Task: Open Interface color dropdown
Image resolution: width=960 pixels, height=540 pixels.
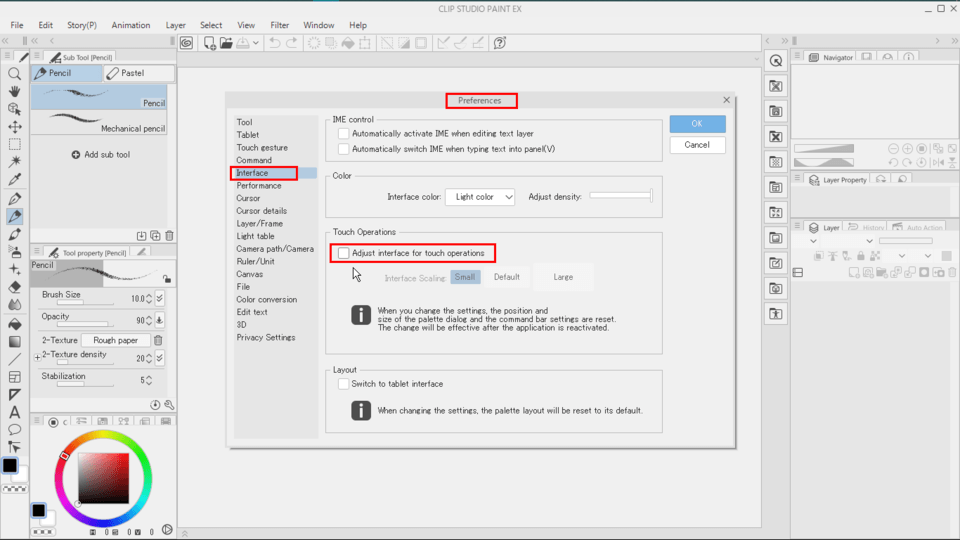Action: point(480,197)
